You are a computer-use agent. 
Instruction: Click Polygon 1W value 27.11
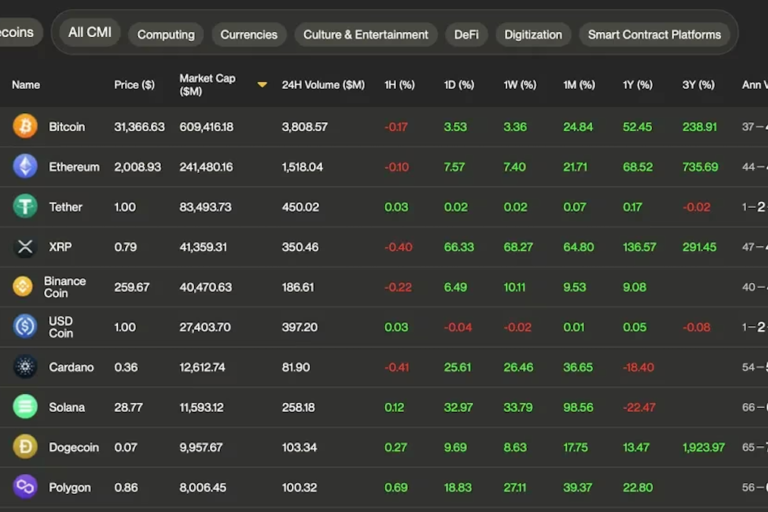click(515, 488)
